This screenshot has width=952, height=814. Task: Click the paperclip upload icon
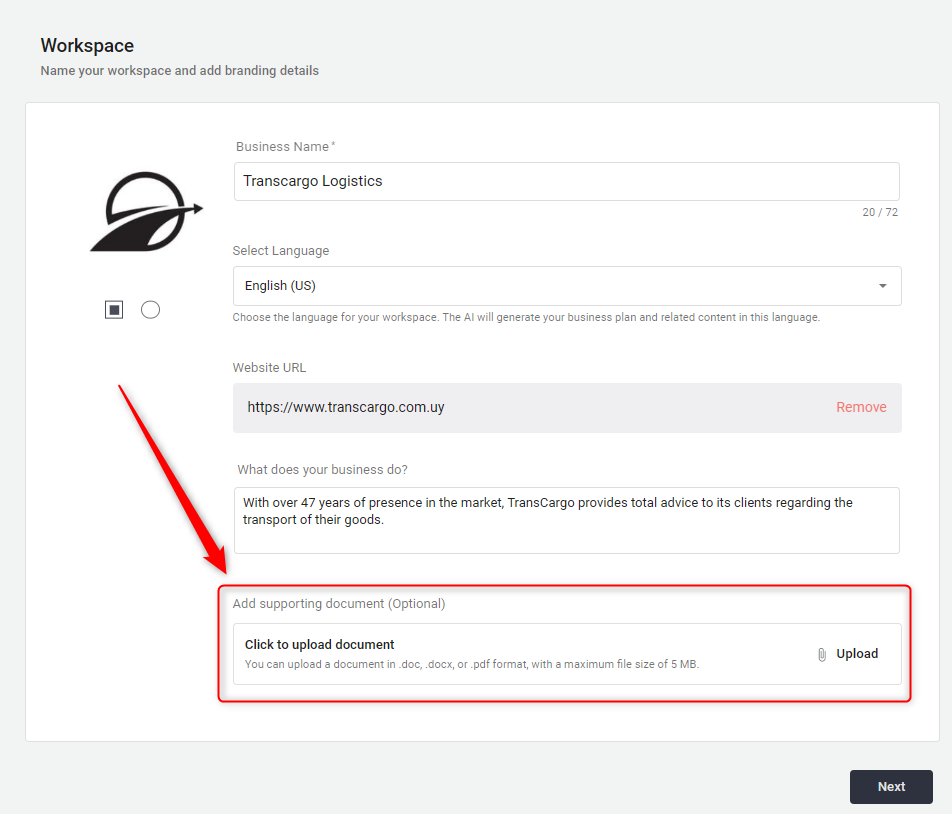(x=822, y=654)
